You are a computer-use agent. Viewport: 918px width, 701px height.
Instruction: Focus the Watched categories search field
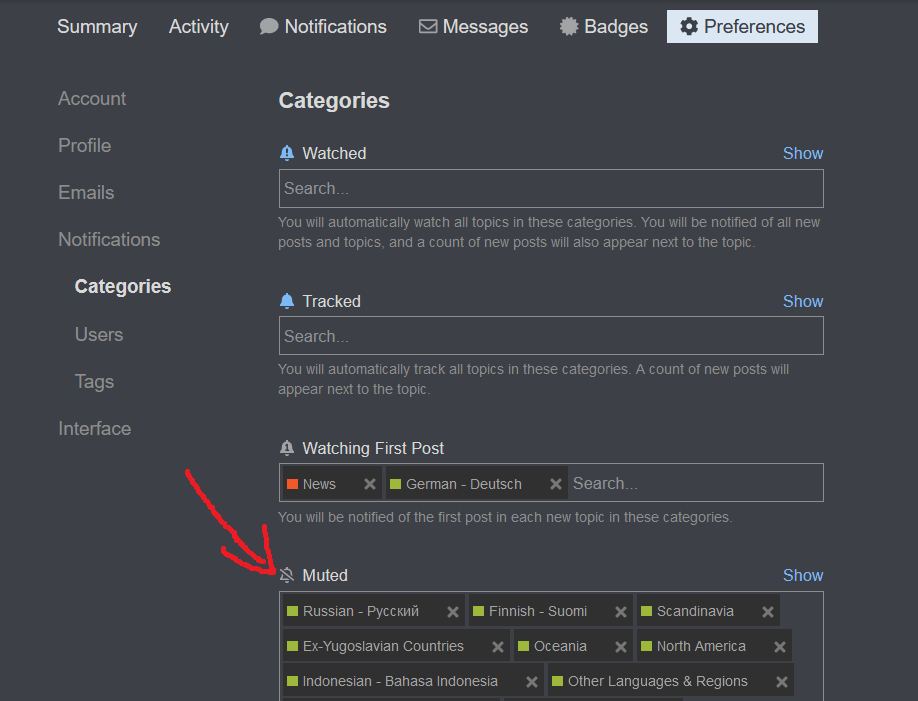(551, 189)
